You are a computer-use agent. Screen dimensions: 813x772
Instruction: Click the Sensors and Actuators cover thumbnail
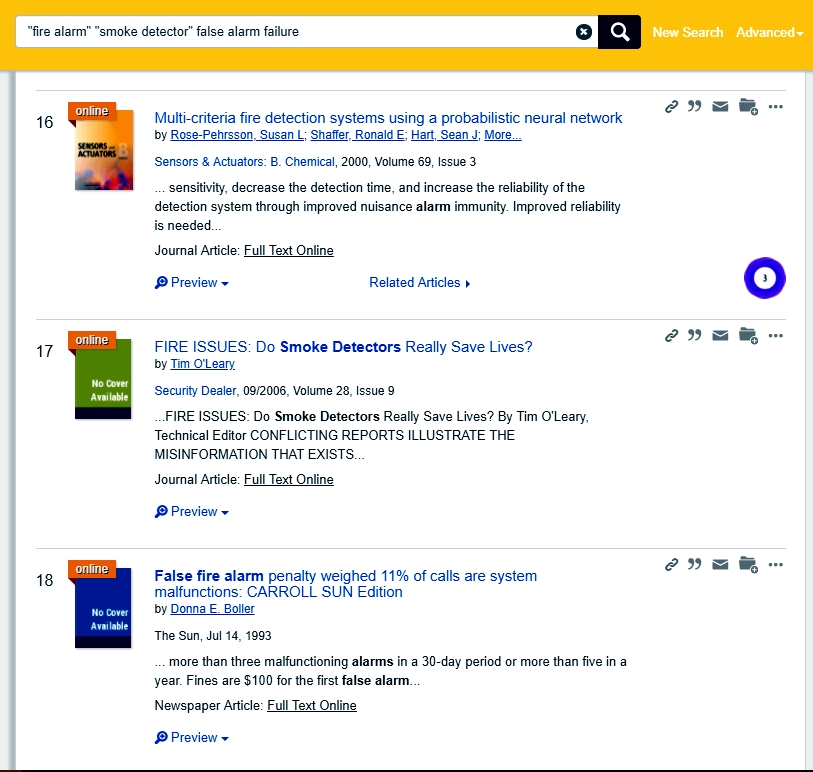point(103,150)
